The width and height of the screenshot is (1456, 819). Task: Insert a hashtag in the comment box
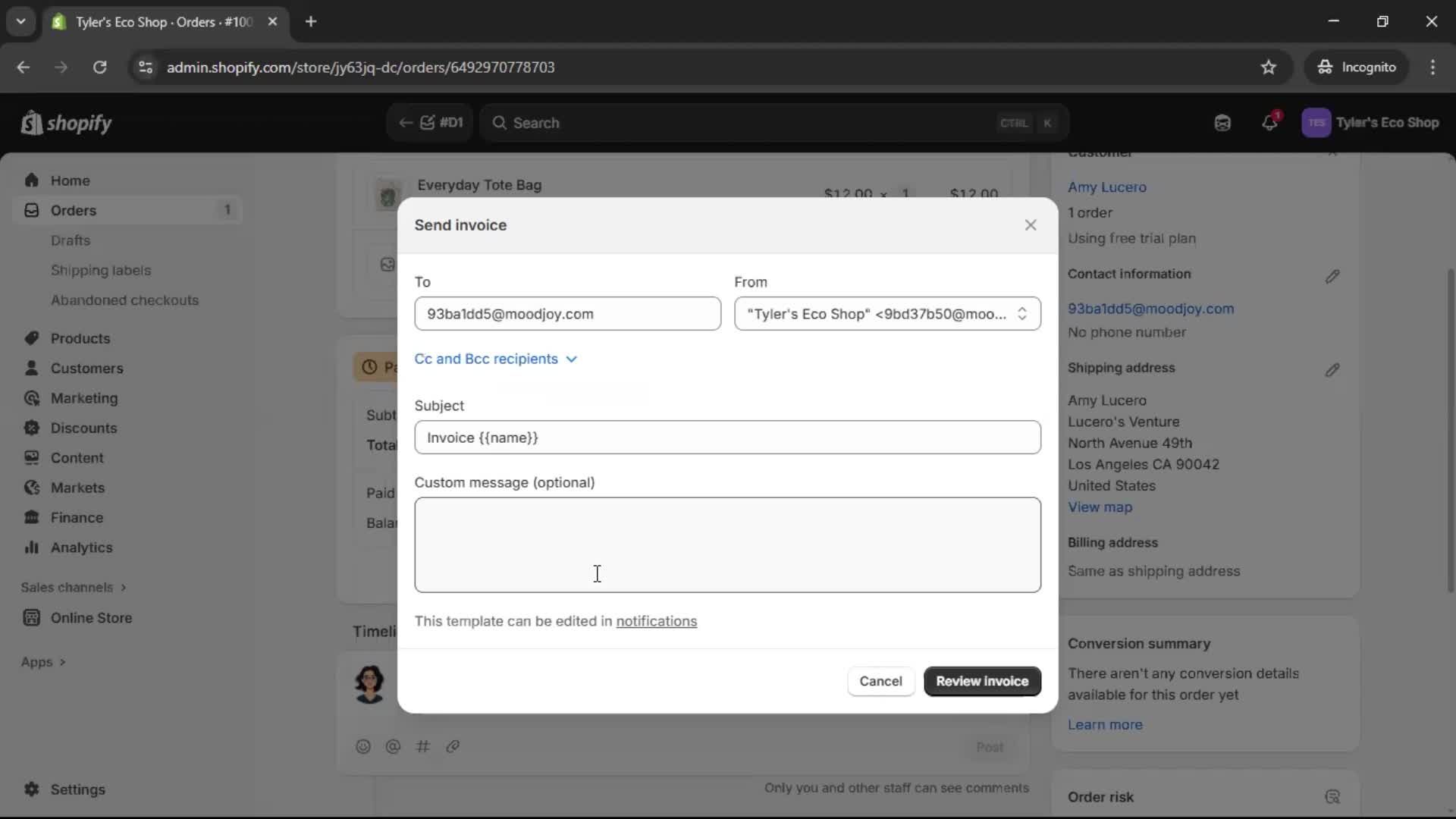pyautogui.click(x=424, y=747)
